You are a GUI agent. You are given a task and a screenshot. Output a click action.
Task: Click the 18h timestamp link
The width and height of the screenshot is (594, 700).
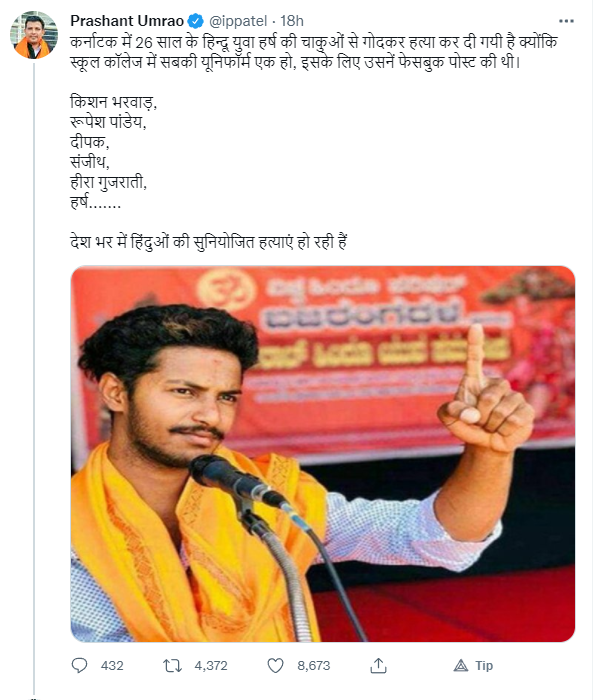pos(292,21)
